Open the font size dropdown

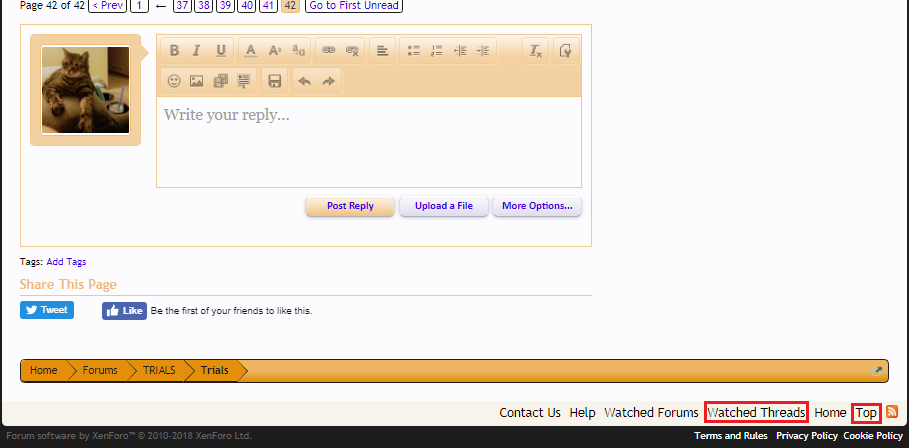(x=274, y=50)
